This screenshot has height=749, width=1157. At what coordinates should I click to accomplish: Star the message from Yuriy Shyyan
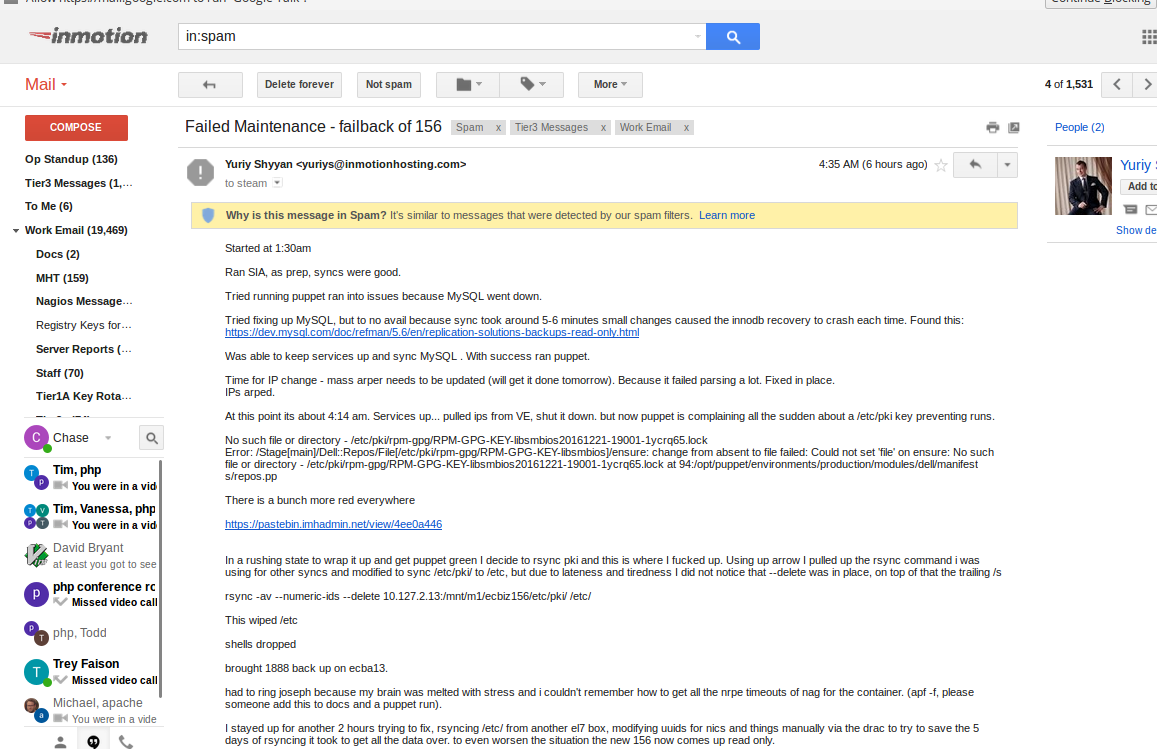pyautogui.click(x=940, y=166)
